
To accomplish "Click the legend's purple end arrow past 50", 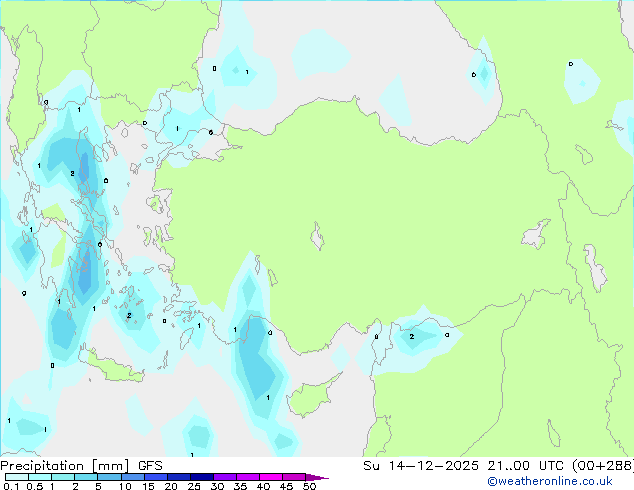I will point(317,477).
